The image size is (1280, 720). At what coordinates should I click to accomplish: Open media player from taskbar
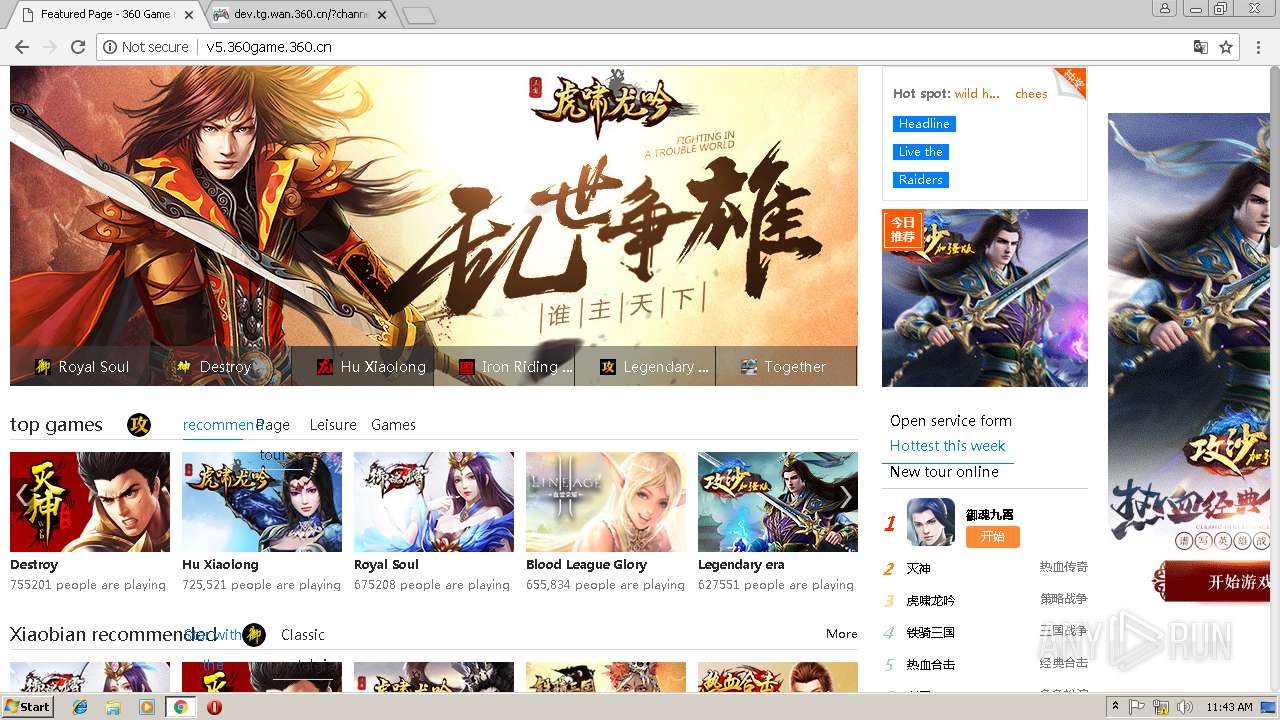(x=147, y=707)
